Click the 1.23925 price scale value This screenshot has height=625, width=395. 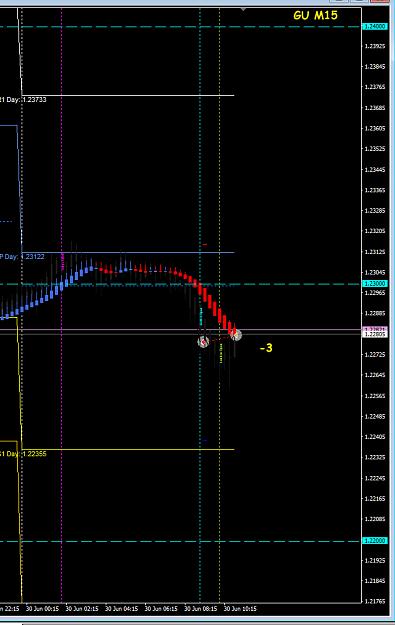click(375, 46)
